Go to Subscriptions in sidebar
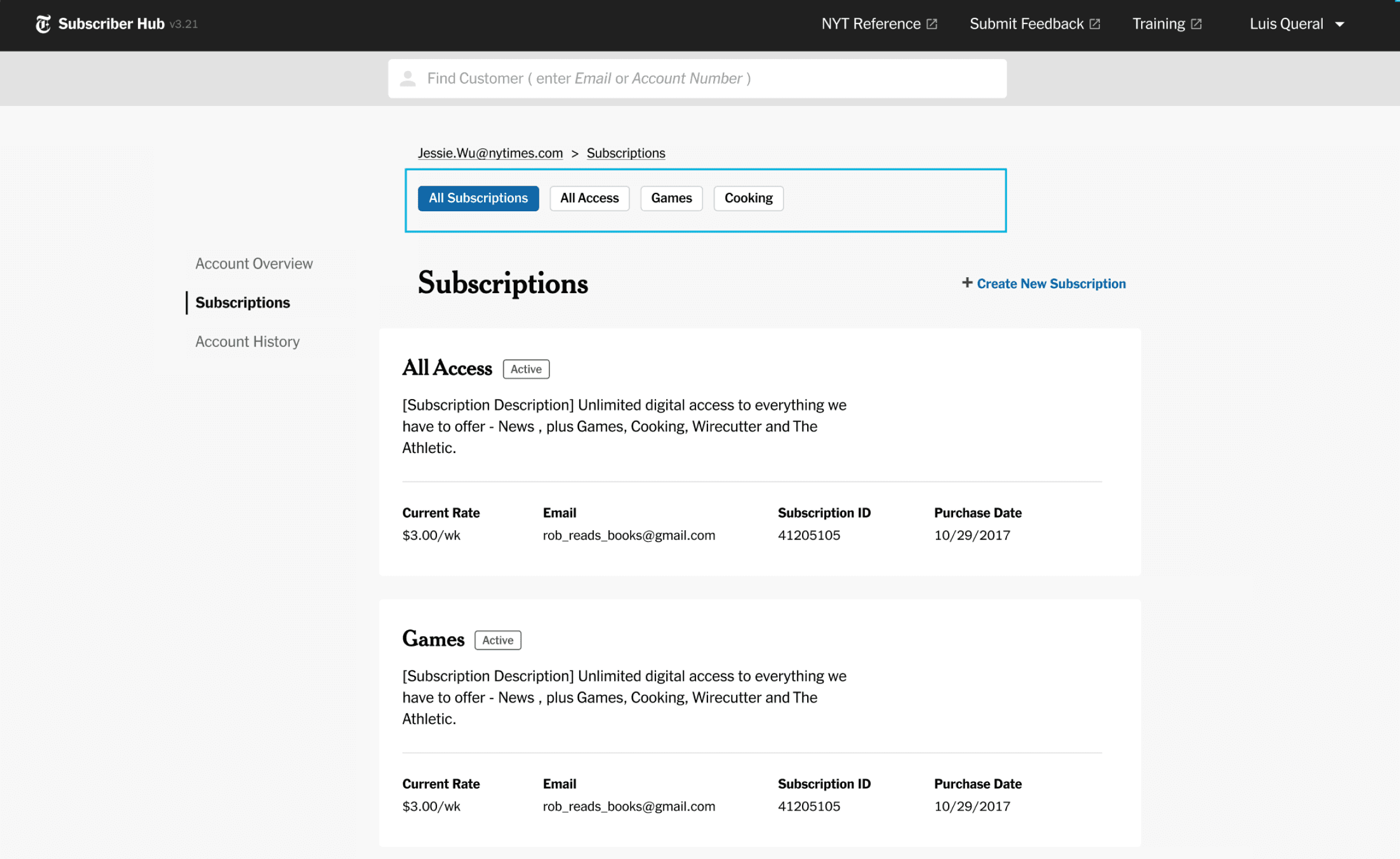This screenshot has height=859, width=1400. point(243,302)
